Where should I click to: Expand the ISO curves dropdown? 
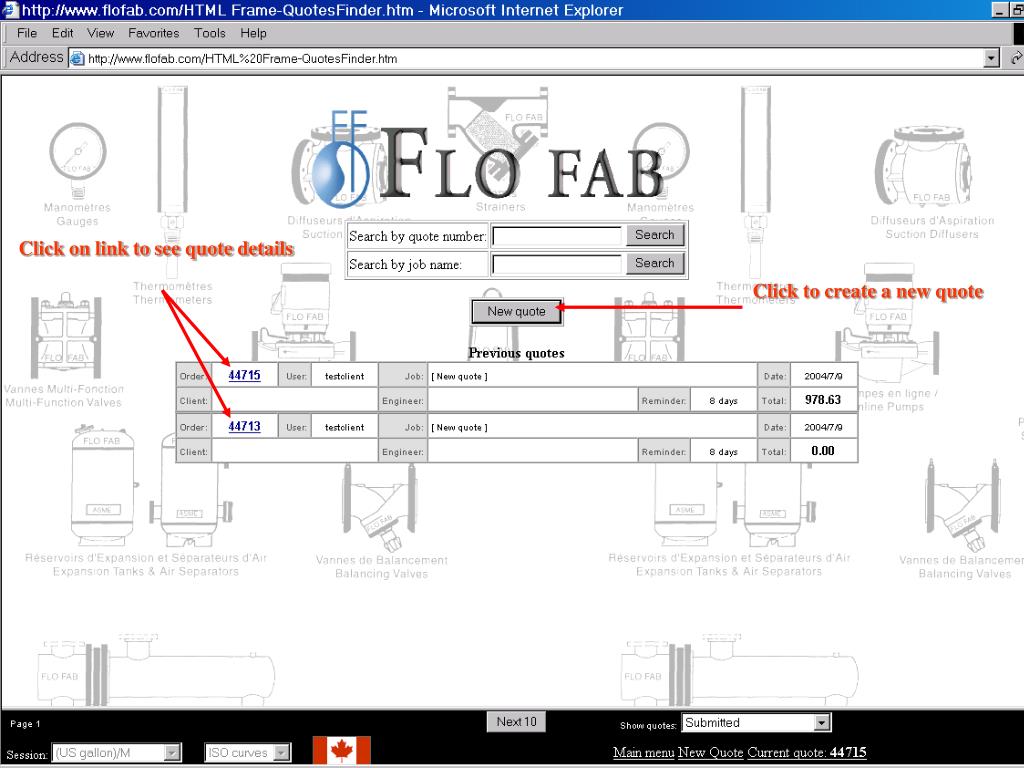[281, 753]
